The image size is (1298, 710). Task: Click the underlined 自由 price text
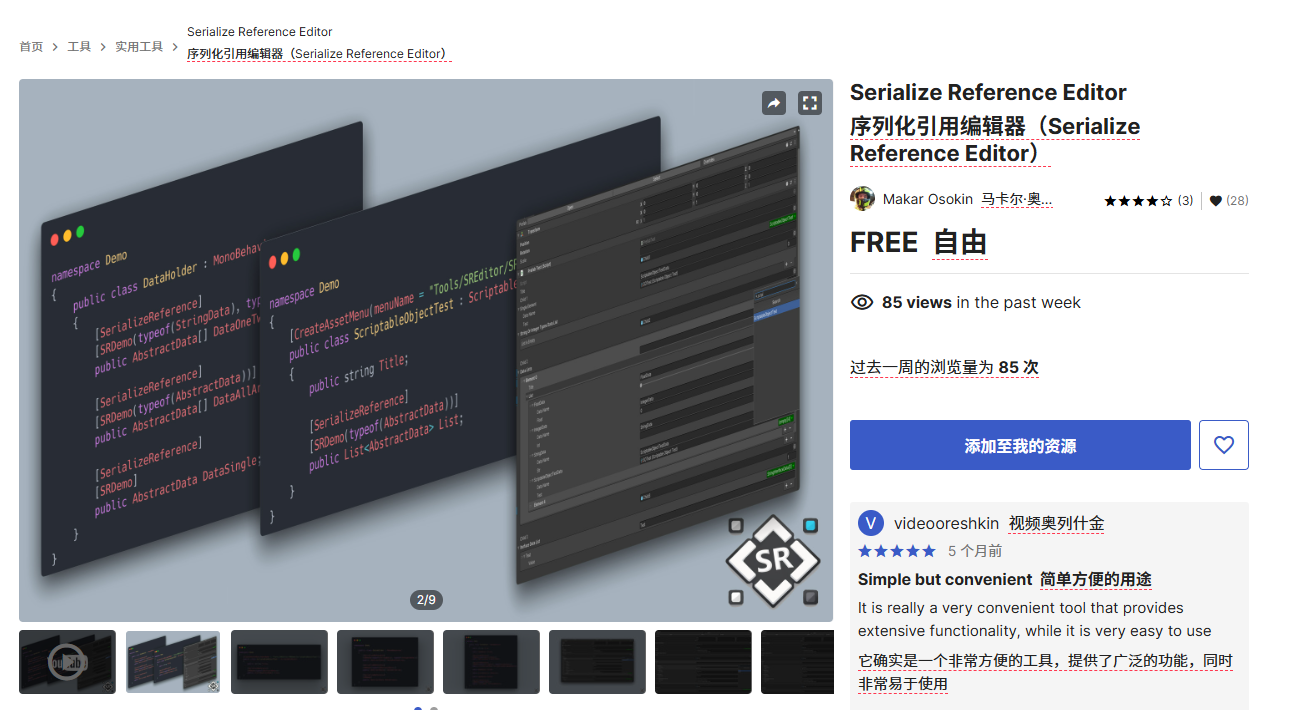(x=959, y=242)
